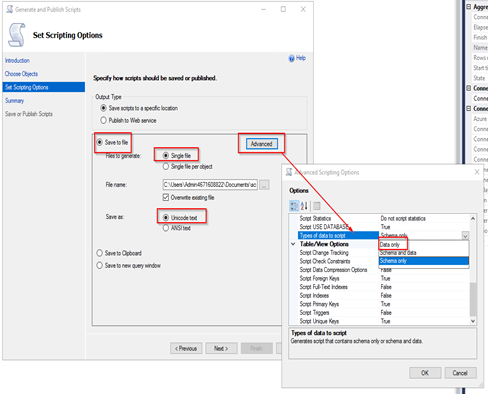Select Categorized view icon in Options
The image size is (488, 394).
(x=294, y=206)
